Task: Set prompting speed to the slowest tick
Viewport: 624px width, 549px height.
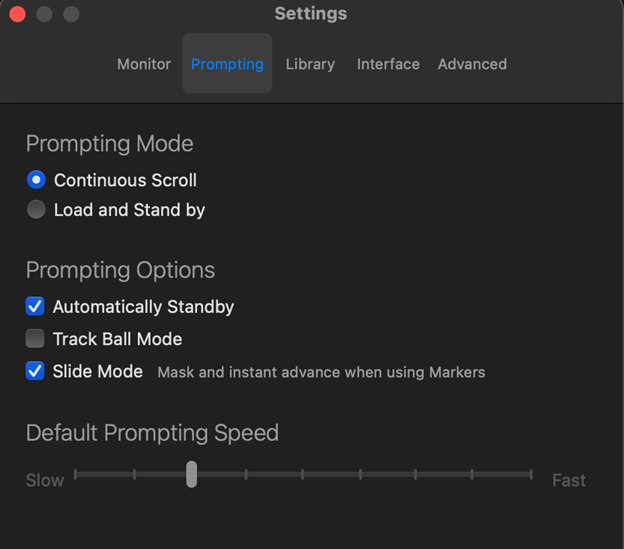Action: pos(76,474)
